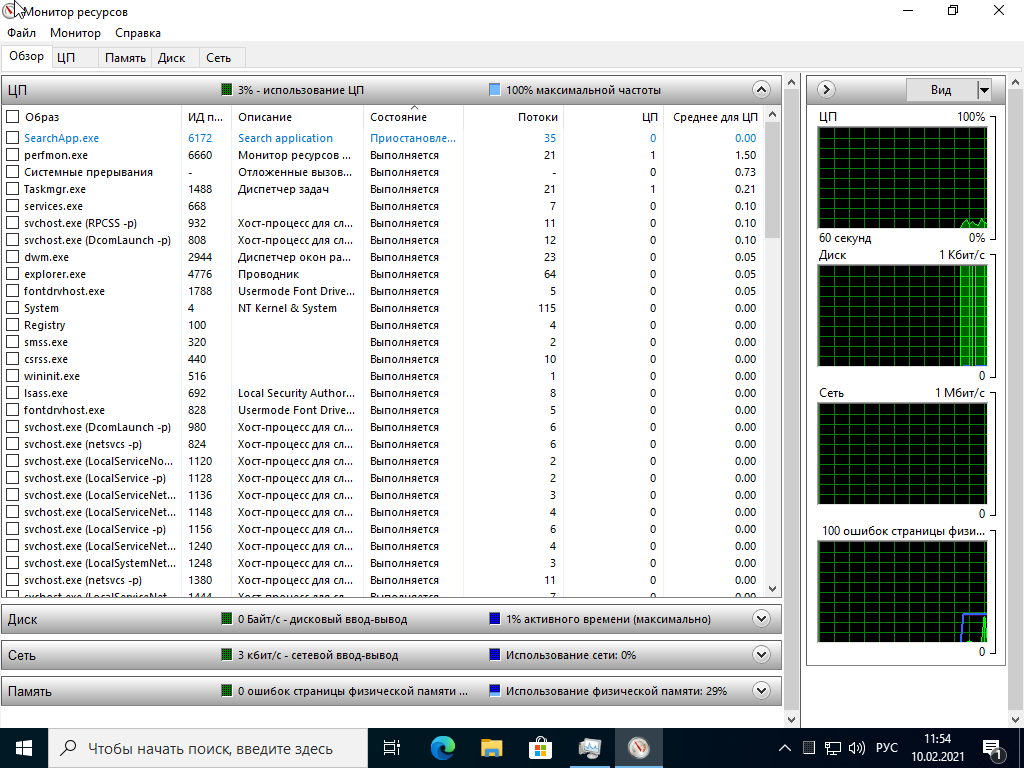Select wininit.exe process row
The width and height of the screenshot is (1024, 768).
click(x=382, y=376)
